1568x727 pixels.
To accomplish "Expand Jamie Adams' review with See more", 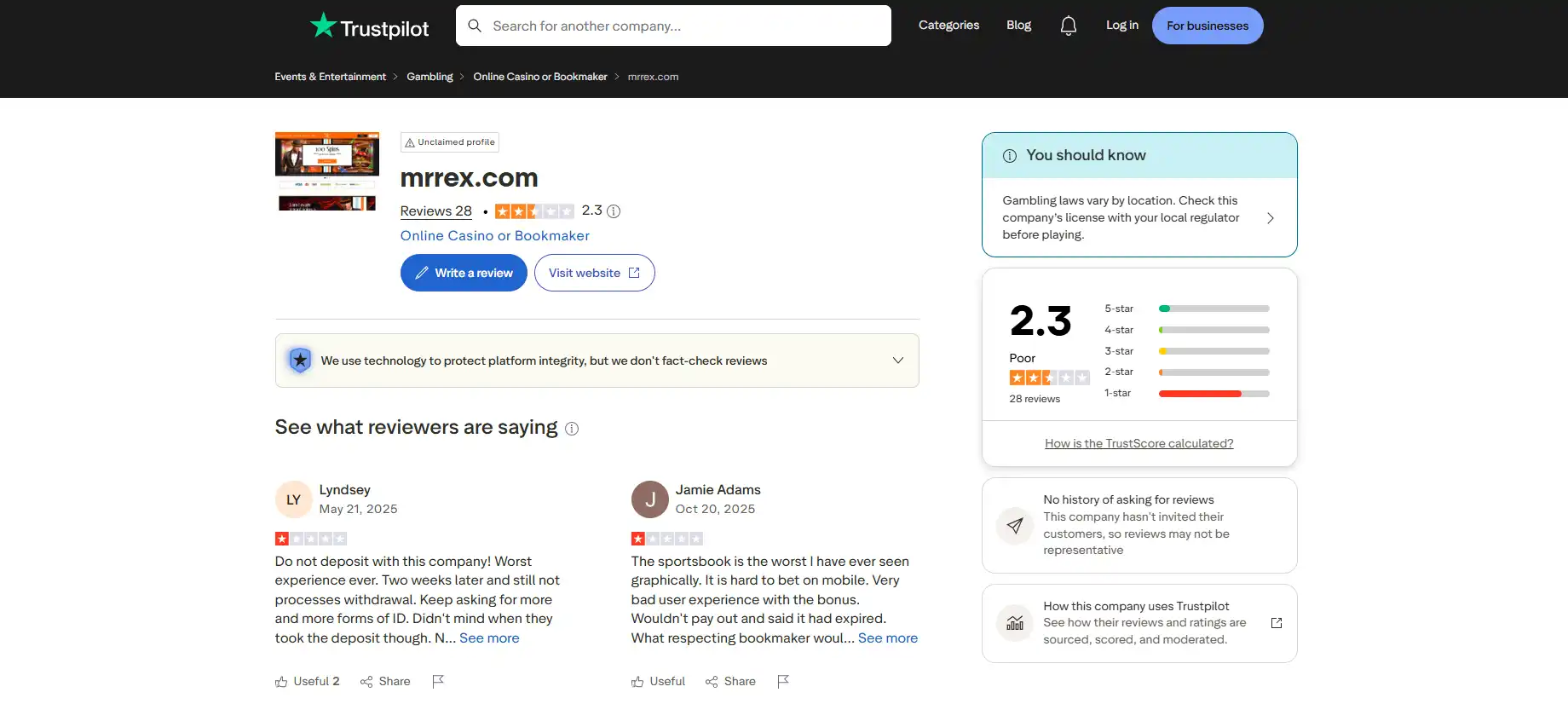I will [x=887, y=638].
